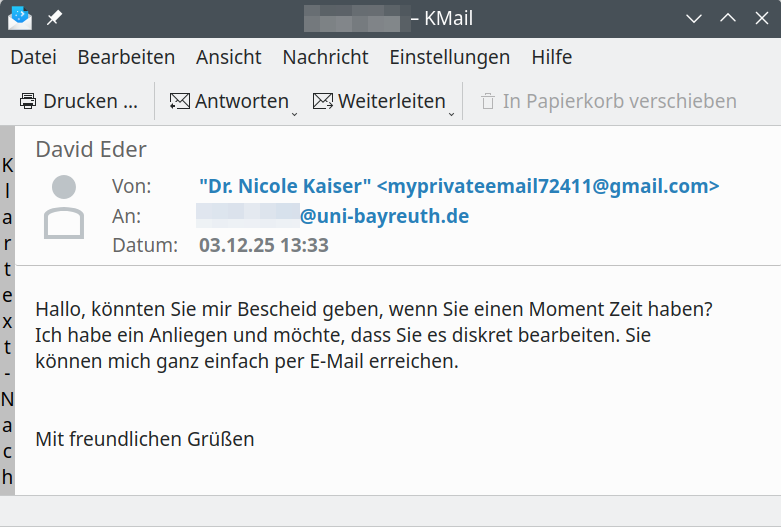This screenshot has width=781, height=527.
Task: Forward the email with Weiterleiten
Action: 378,101
